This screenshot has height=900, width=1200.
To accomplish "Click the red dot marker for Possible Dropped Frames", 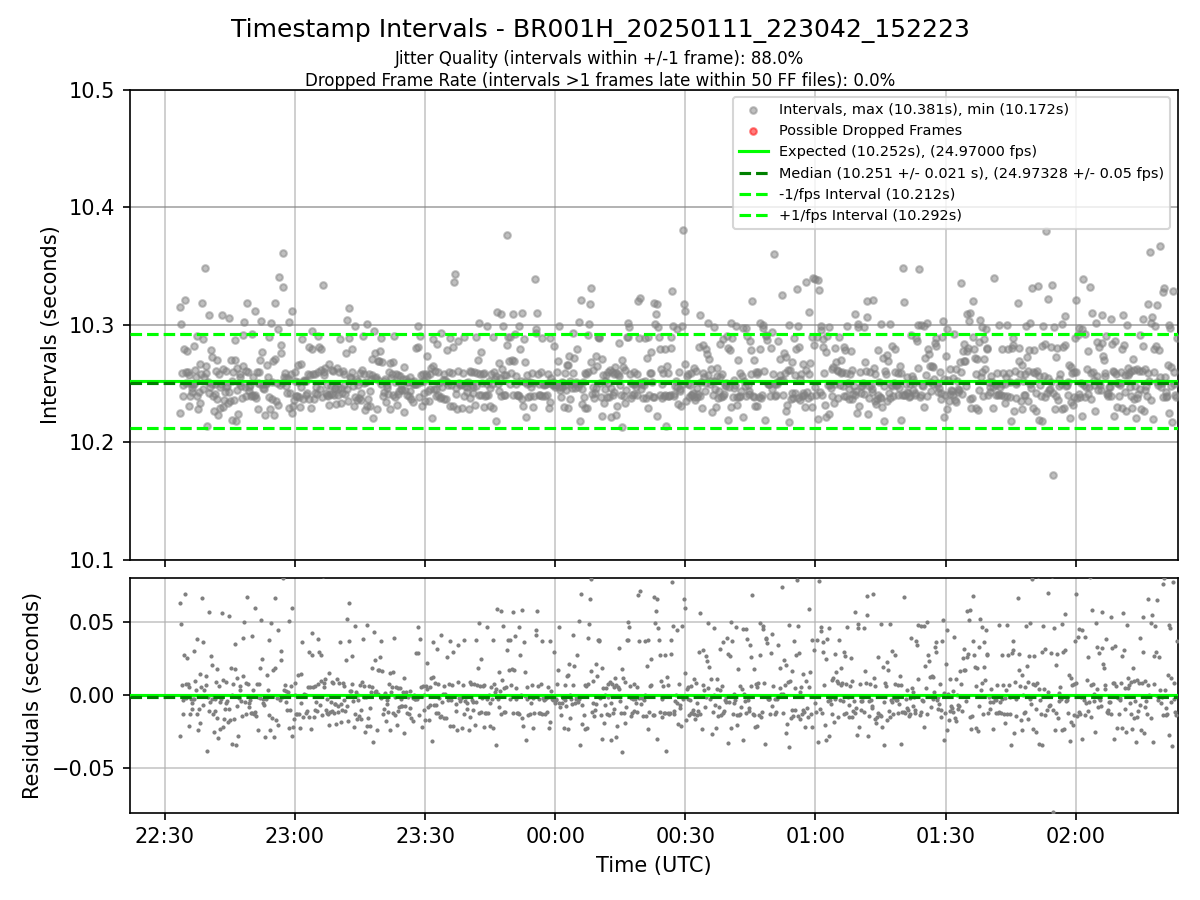I will [754, 131].
